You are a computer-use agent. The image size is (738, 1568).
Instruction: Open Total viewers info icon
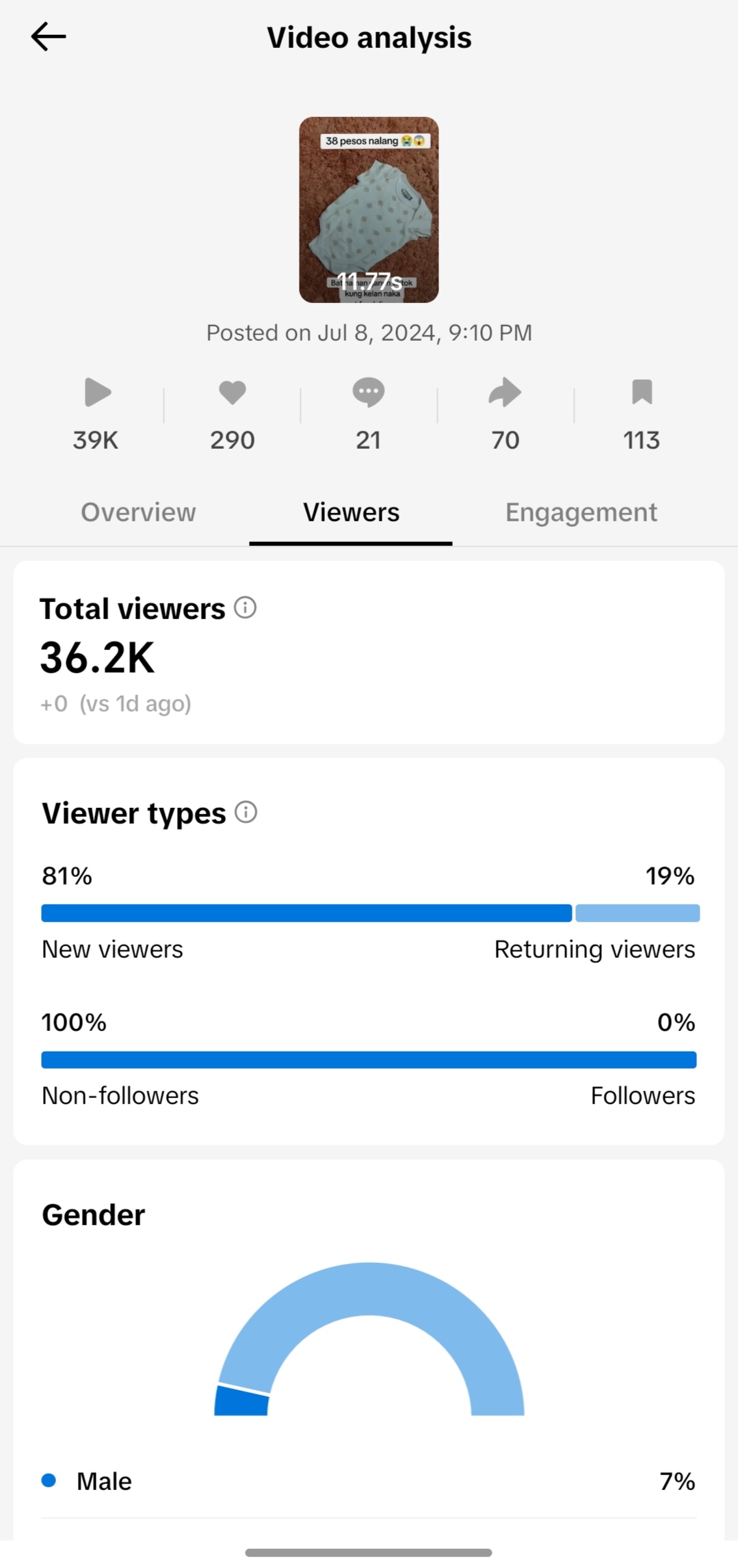[245, 607]
